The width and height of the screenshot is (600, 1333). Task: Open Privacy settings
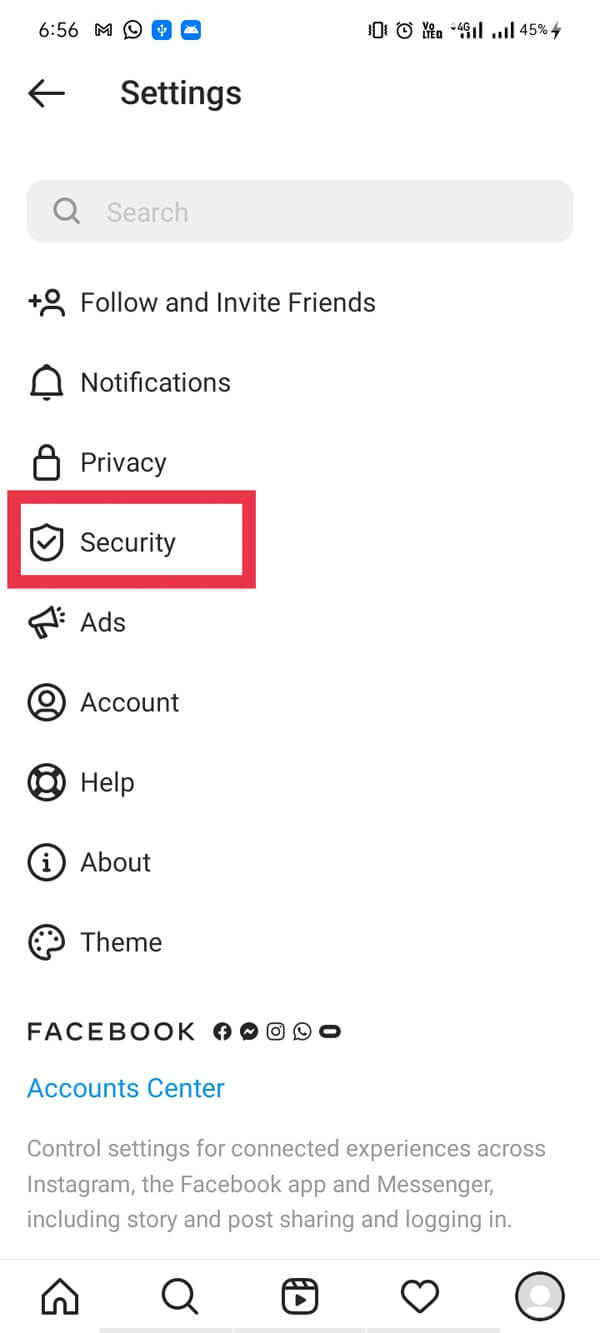click(x=123, y=463)
